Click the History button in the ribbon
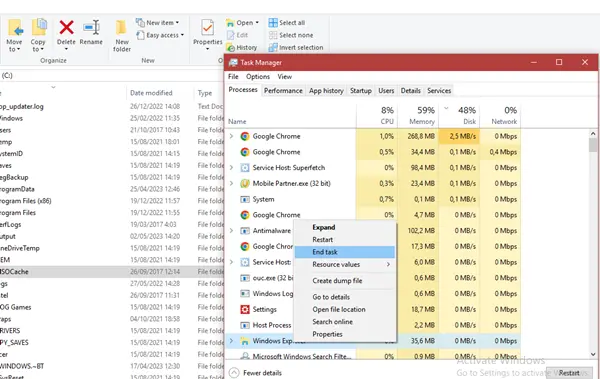 (242, 47)
